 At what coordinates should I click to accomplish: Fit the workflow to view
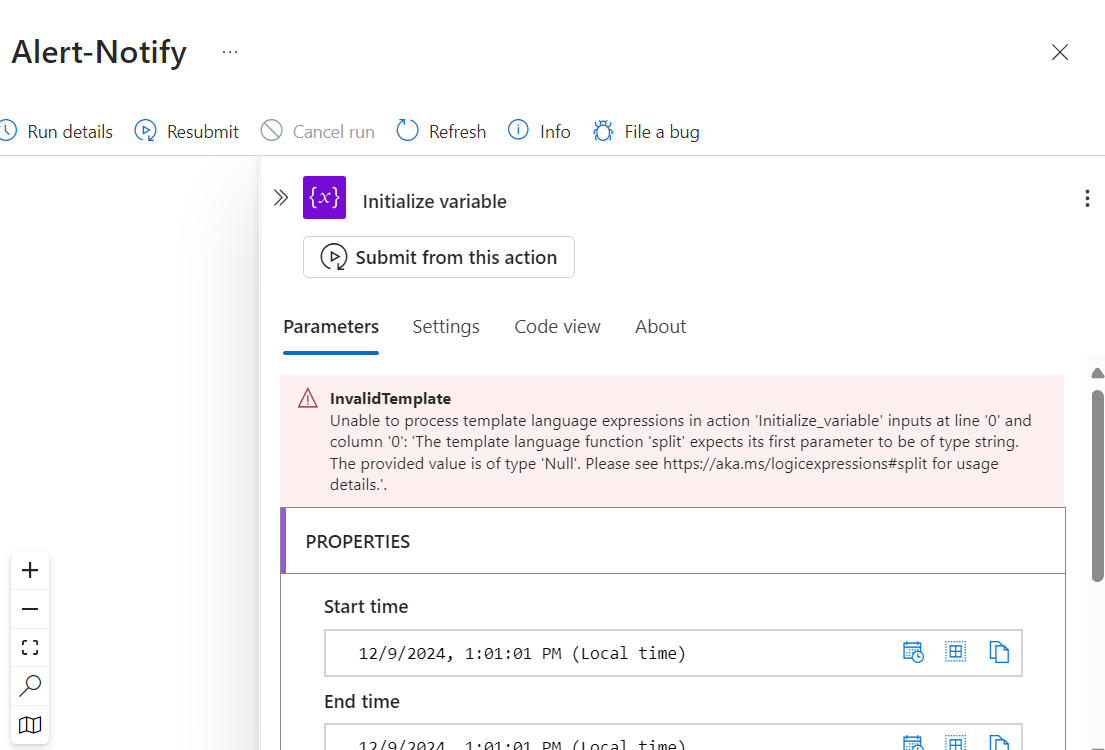(x=30, y=647)
